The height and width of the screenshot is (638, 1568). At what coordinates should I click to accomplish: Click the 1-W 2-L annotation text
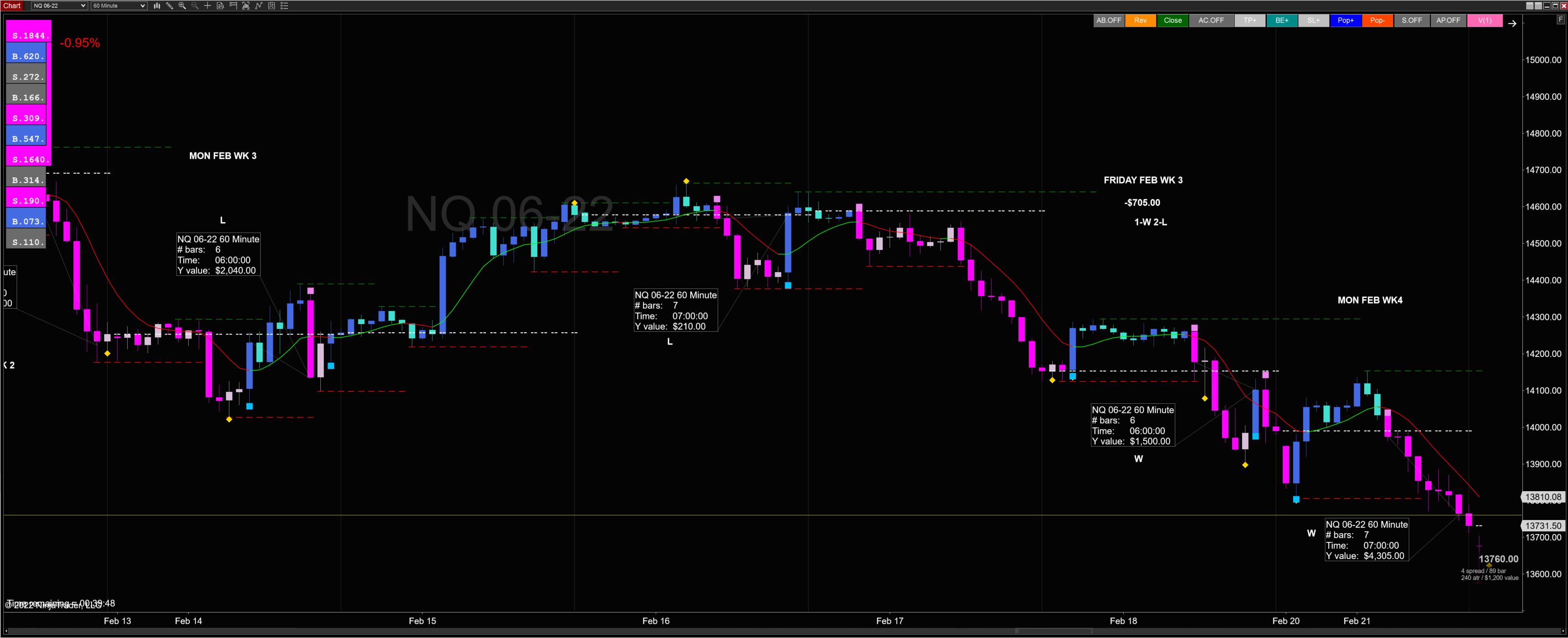pos(1151,222)
